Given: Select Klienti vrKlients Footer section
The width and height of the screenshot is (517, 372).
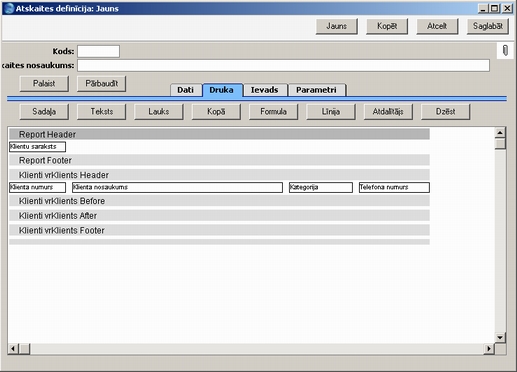Looking at the screenshot, I should [x=219, y=230].
